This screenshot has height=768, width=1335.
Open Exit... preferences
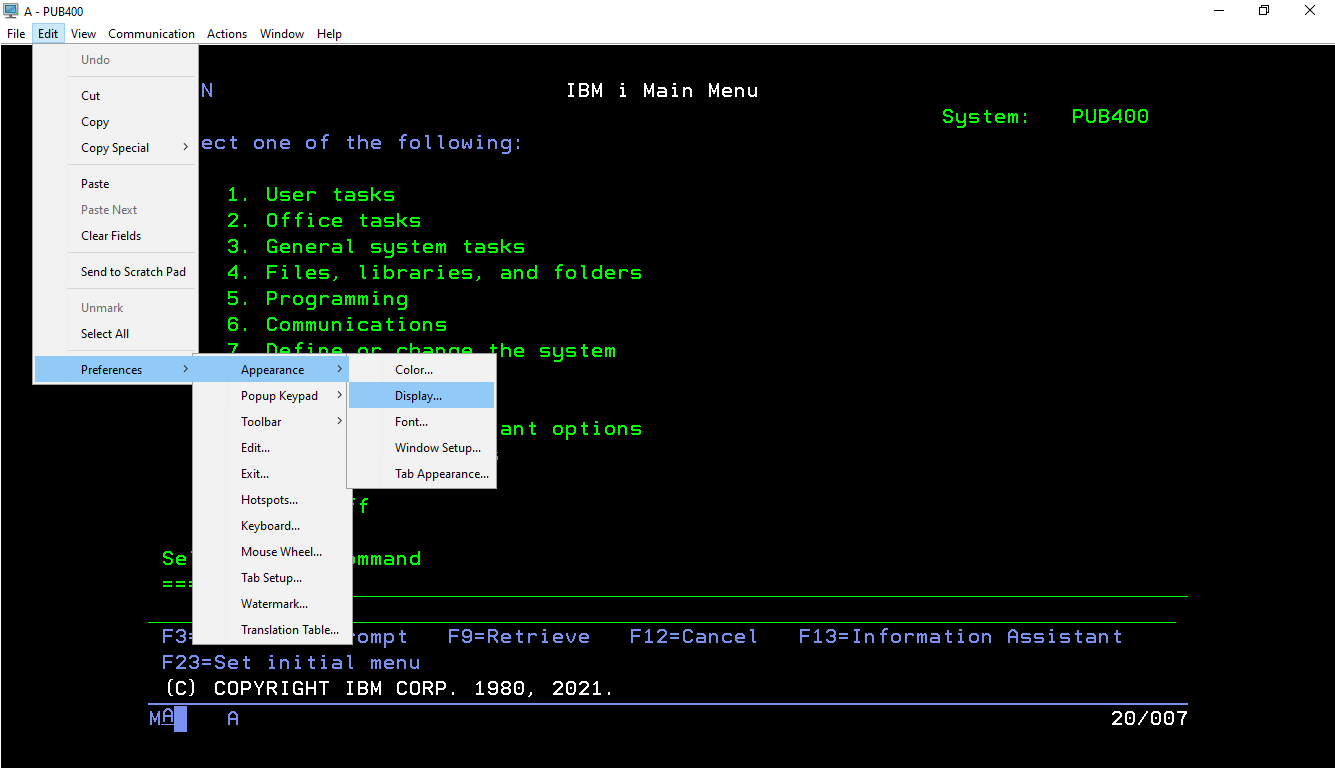click(272, 474)
